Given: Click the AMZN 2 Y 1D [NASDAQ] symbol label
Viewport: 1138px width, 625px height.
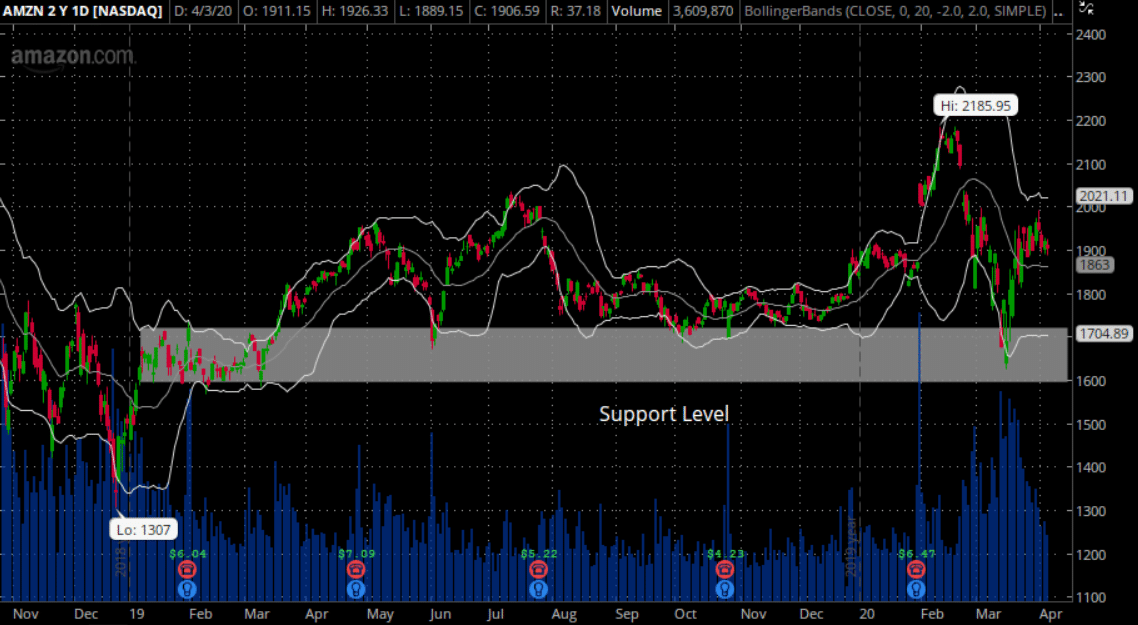Looking at the screenshot, I should point(83,11).
